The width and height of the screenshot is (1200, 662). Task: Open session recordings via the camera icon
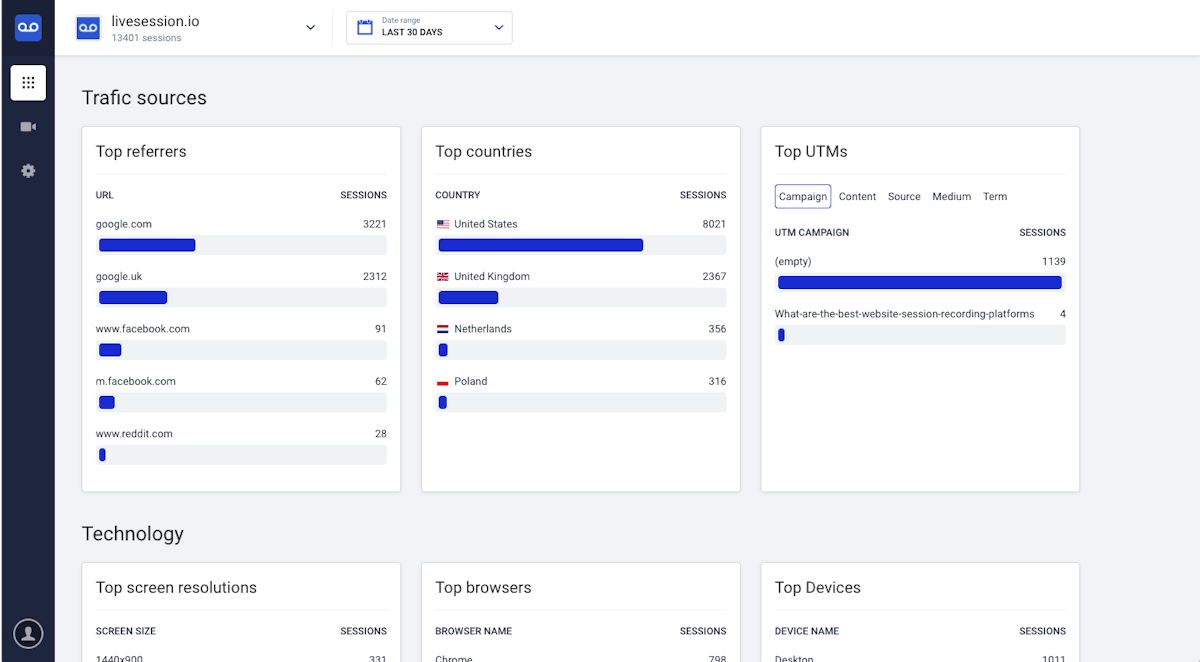point(28,127)
